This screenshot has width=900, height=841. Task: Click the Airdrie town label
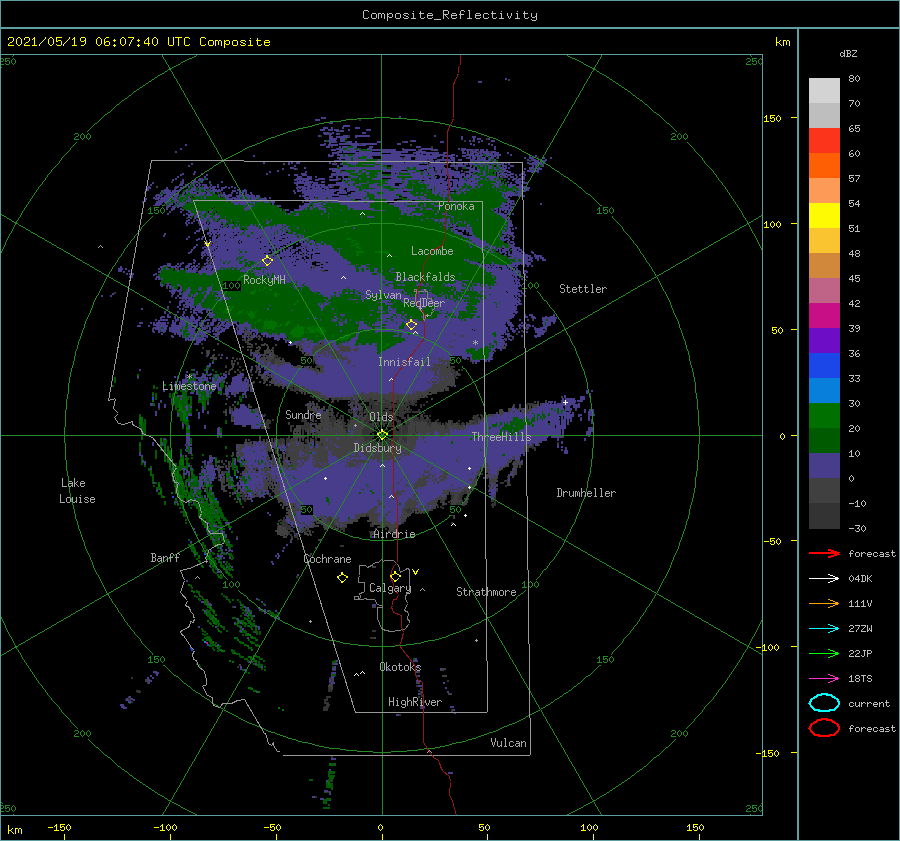point(394,534)
